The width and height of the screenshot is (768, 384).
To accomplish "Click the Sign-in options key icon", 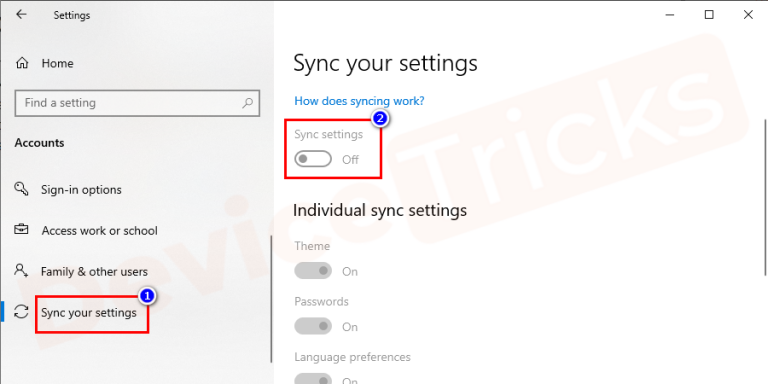I will 21,189.
